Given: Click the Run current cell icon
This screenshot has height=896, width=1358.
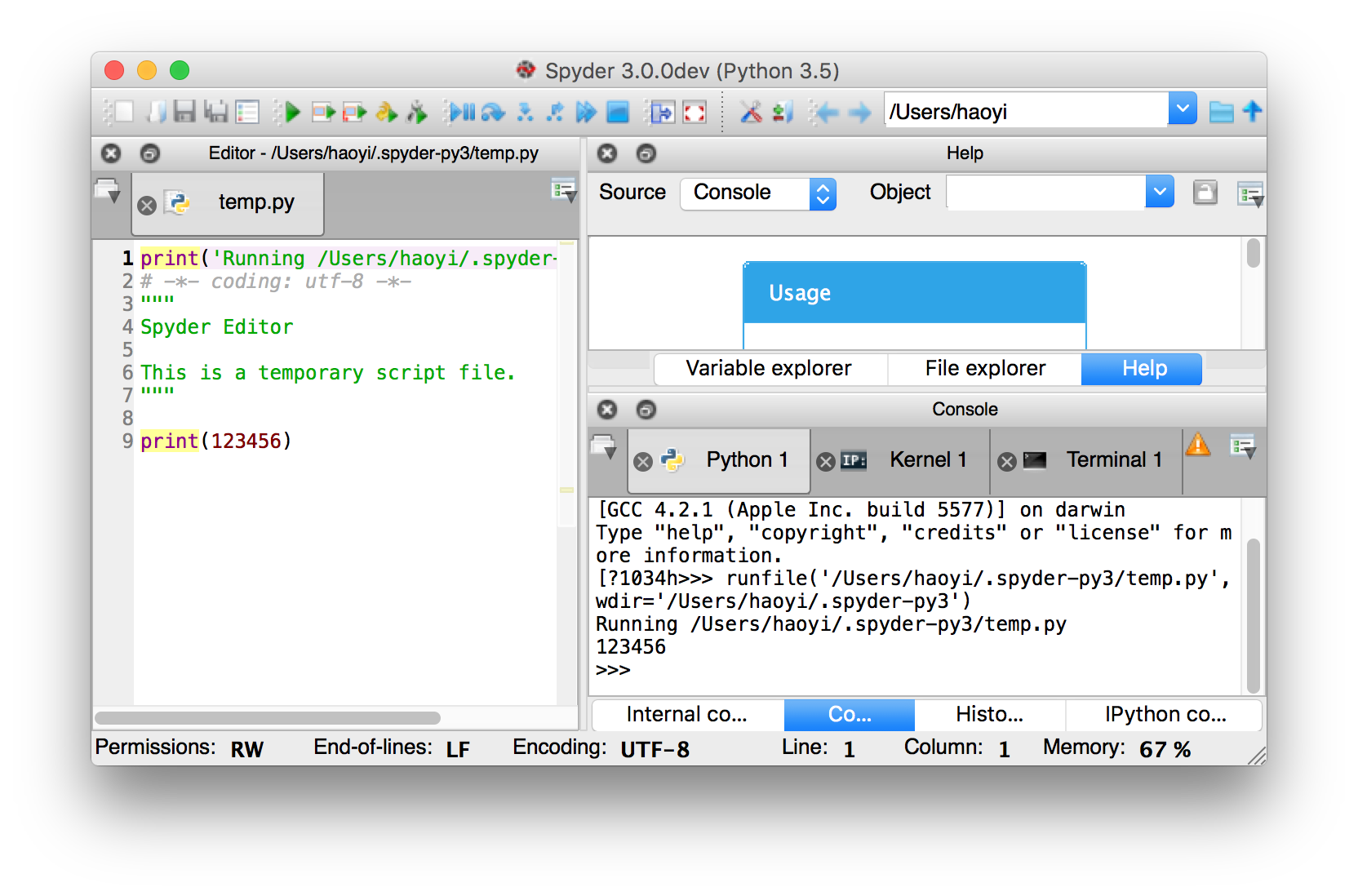Looking at the screenshot, I should pos(324,111).
